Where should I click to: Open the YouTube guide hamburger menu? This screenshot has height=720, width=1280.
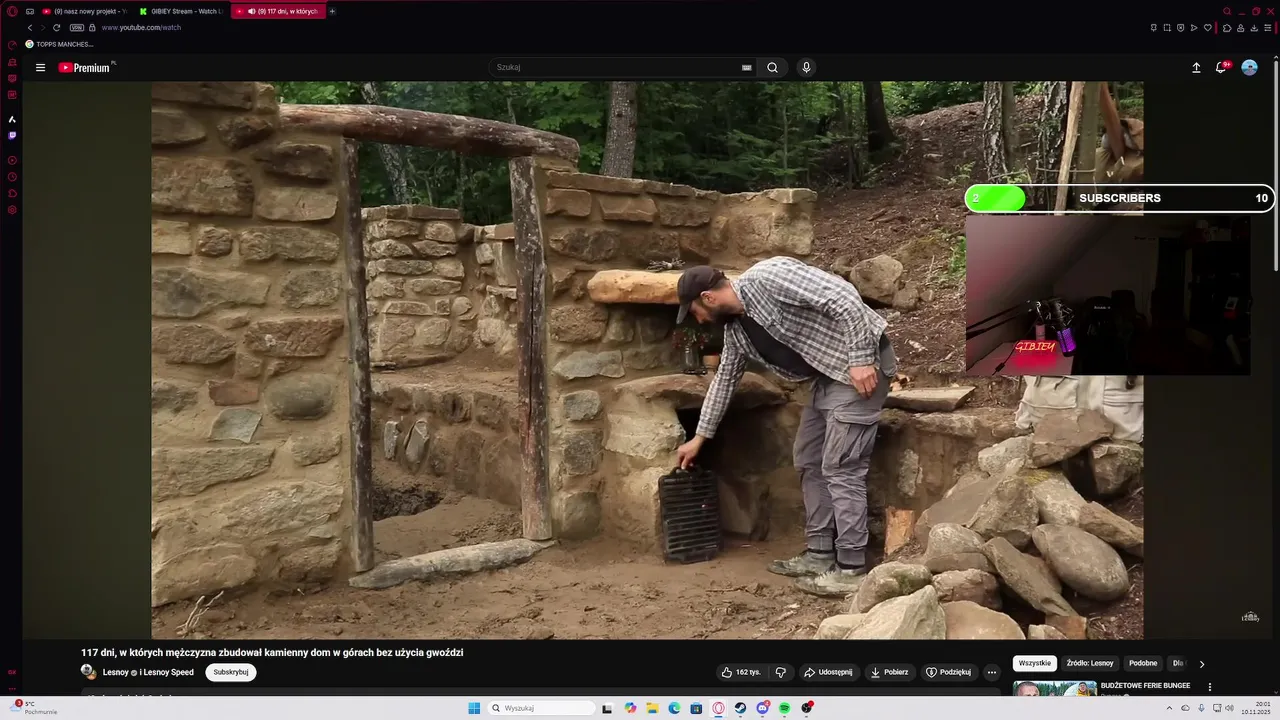40,68
